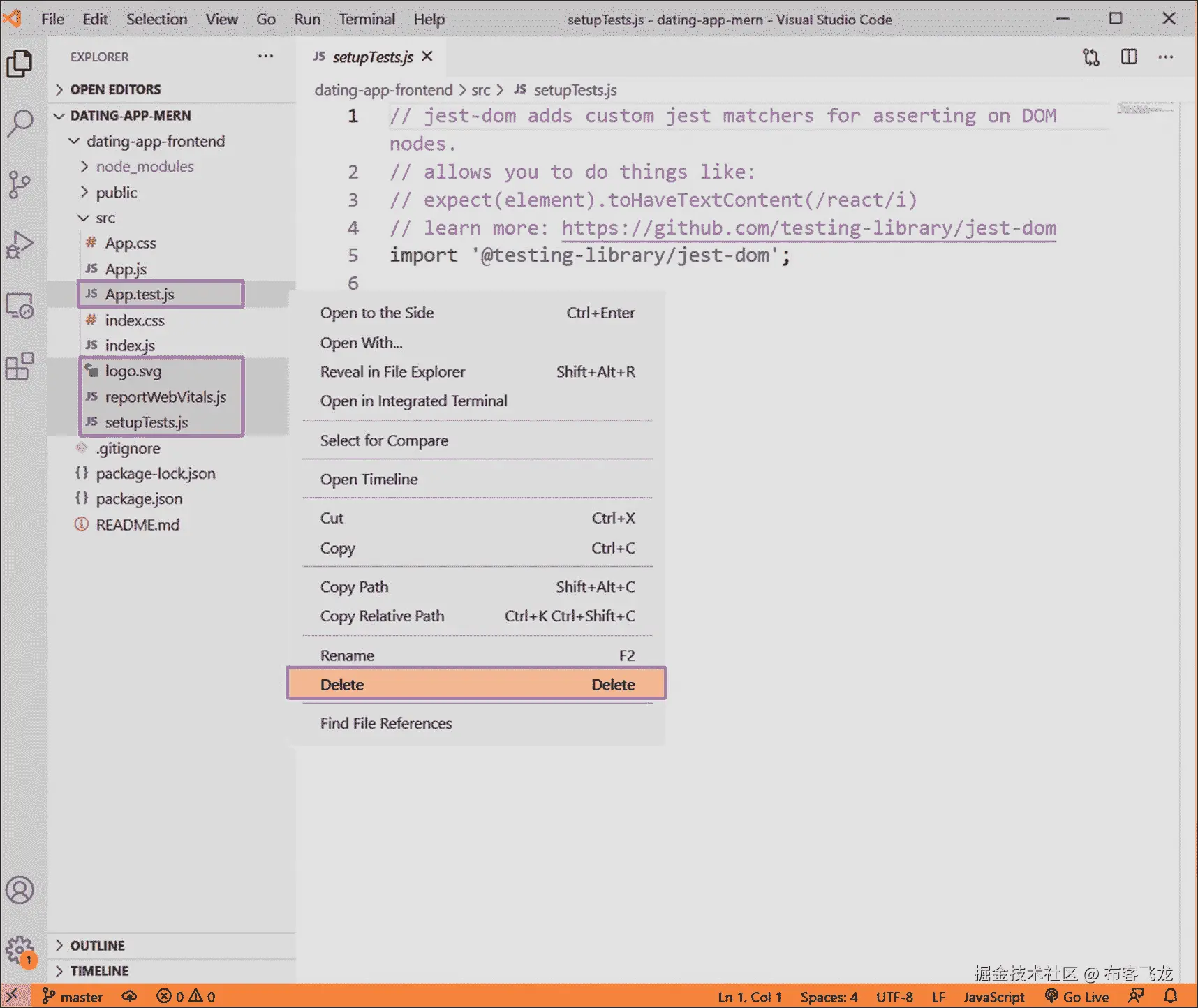1198x1008 pixels.
Task: Collapse the dating-app-frontend folder
Action: [x=172, y=141]
